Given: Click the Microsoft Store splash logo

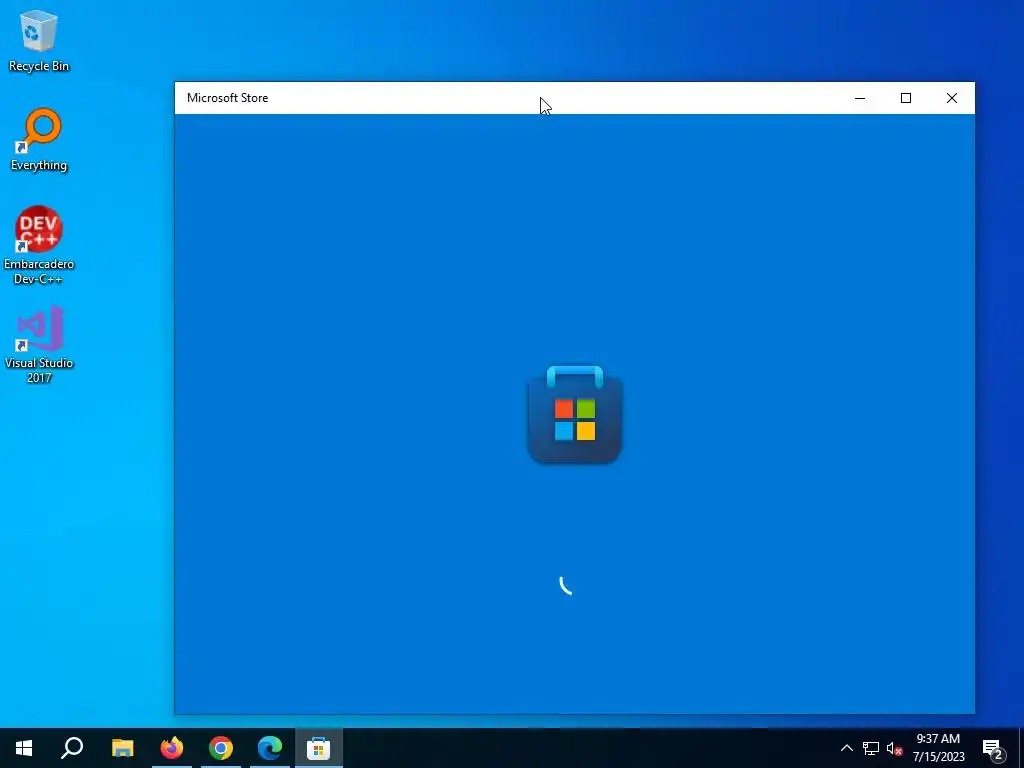Looking at the screenshot, I should tap(575, 414).
